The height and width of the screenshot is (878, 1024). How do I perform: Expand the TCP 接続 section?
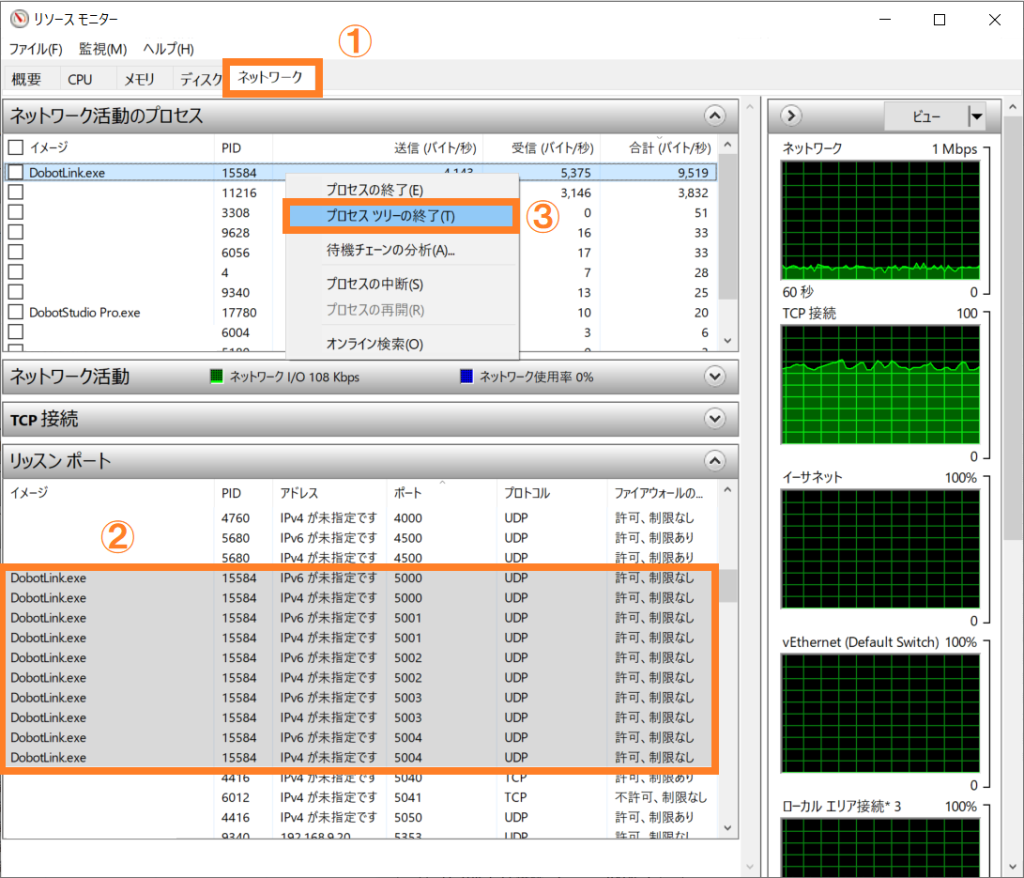(x=714, y=418)
